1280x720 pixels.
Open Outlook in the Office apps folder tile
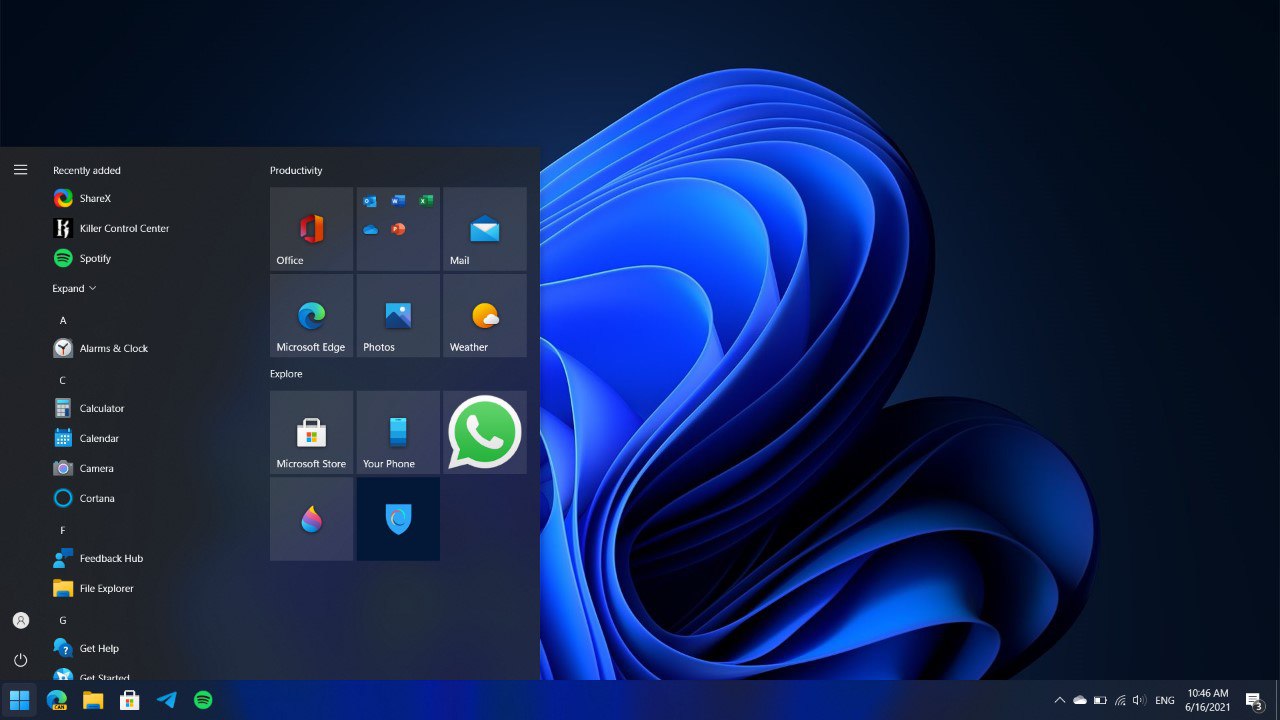370,201
